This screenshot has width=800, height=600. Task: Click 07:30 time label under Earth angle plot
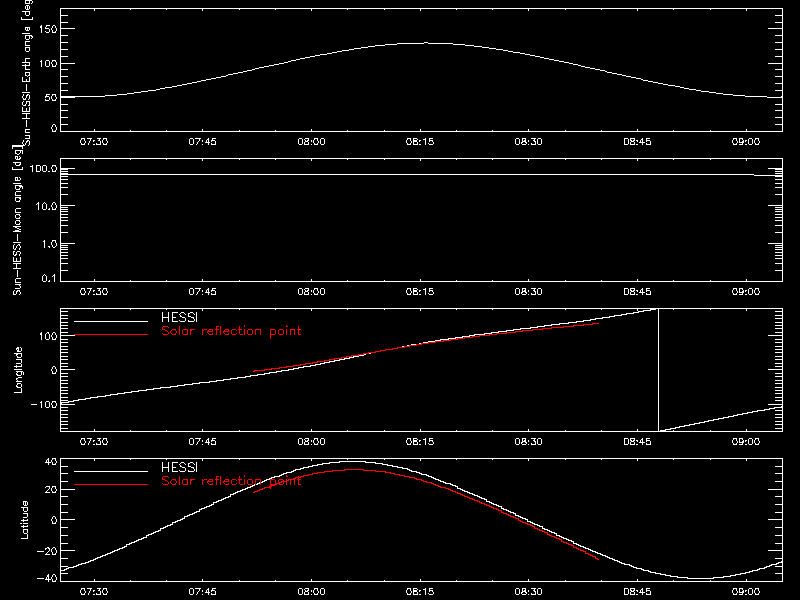pyautogui.click(x=94, y=142)
